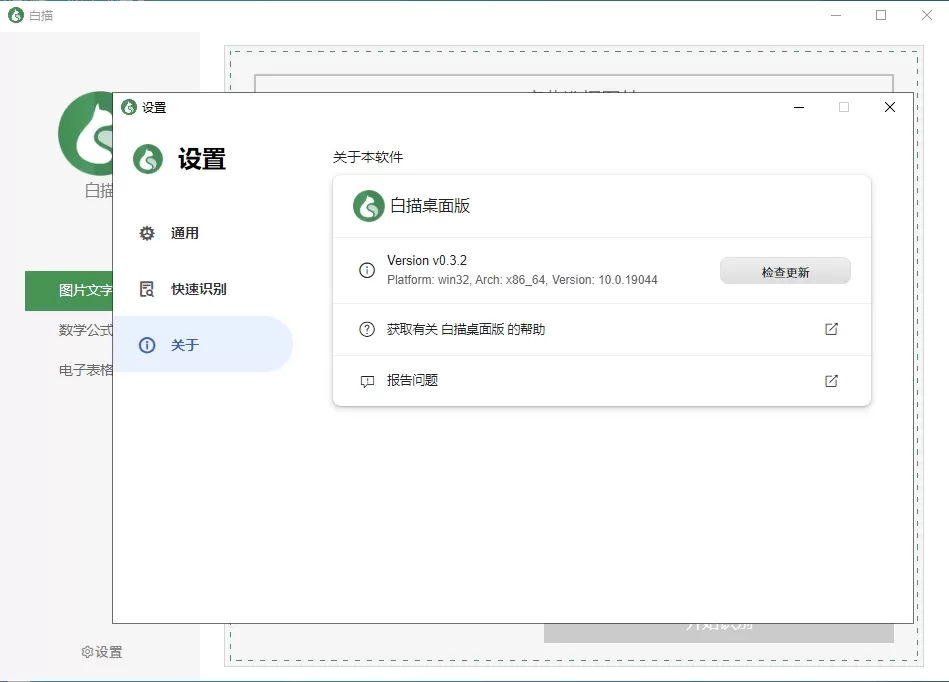This screenshot has width=949, height=682.
Task: Click the help question mark icon
Action: coord(366,329)
